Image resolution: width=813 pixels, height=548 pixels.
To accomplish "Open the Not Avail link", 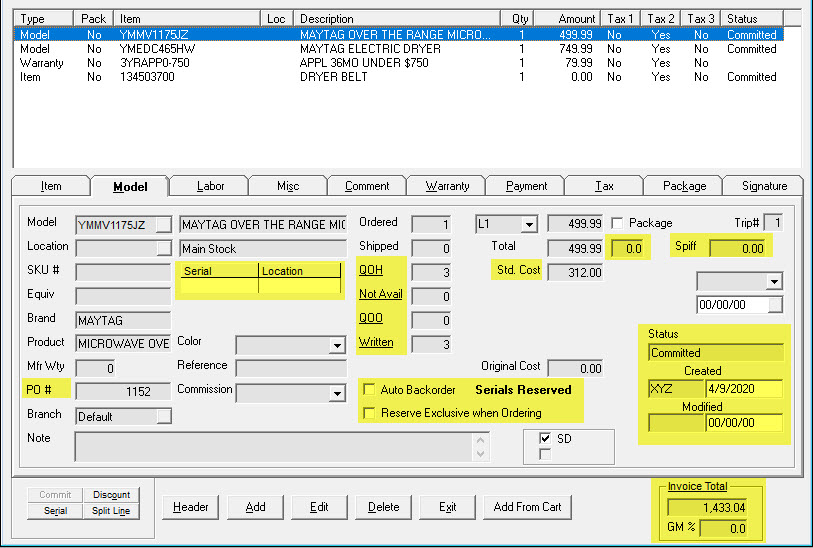I will pos(381,294).
